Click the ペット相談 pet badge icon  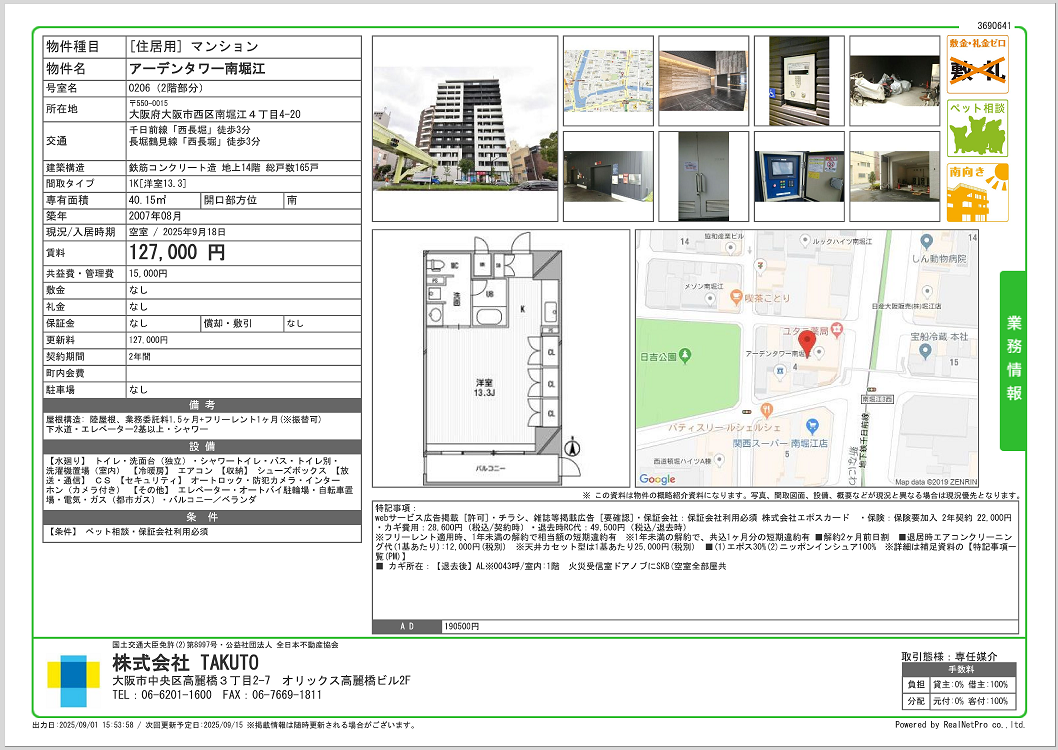tap(977, 128)
